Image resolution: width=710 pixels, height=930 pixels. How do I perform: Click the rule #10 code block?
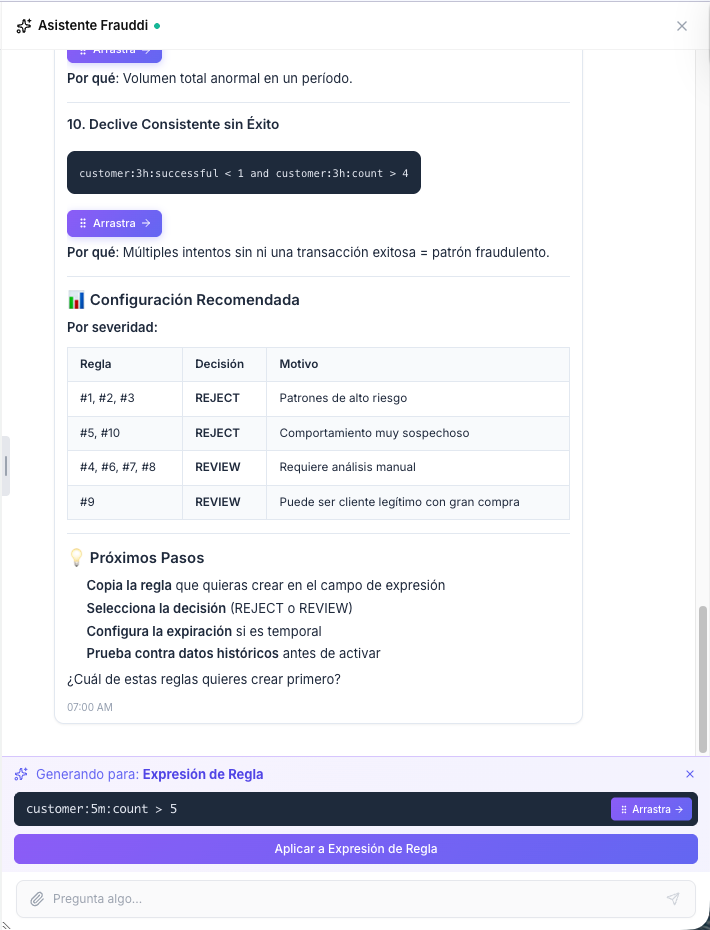(x=243, y=172)
